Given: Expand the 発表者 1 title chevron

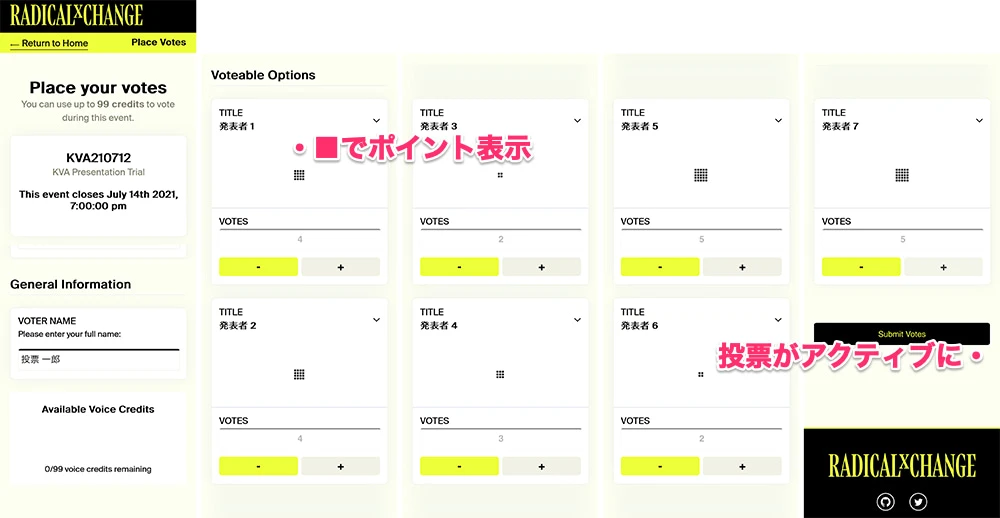Looking at the screenshot, I should point(376,120).
